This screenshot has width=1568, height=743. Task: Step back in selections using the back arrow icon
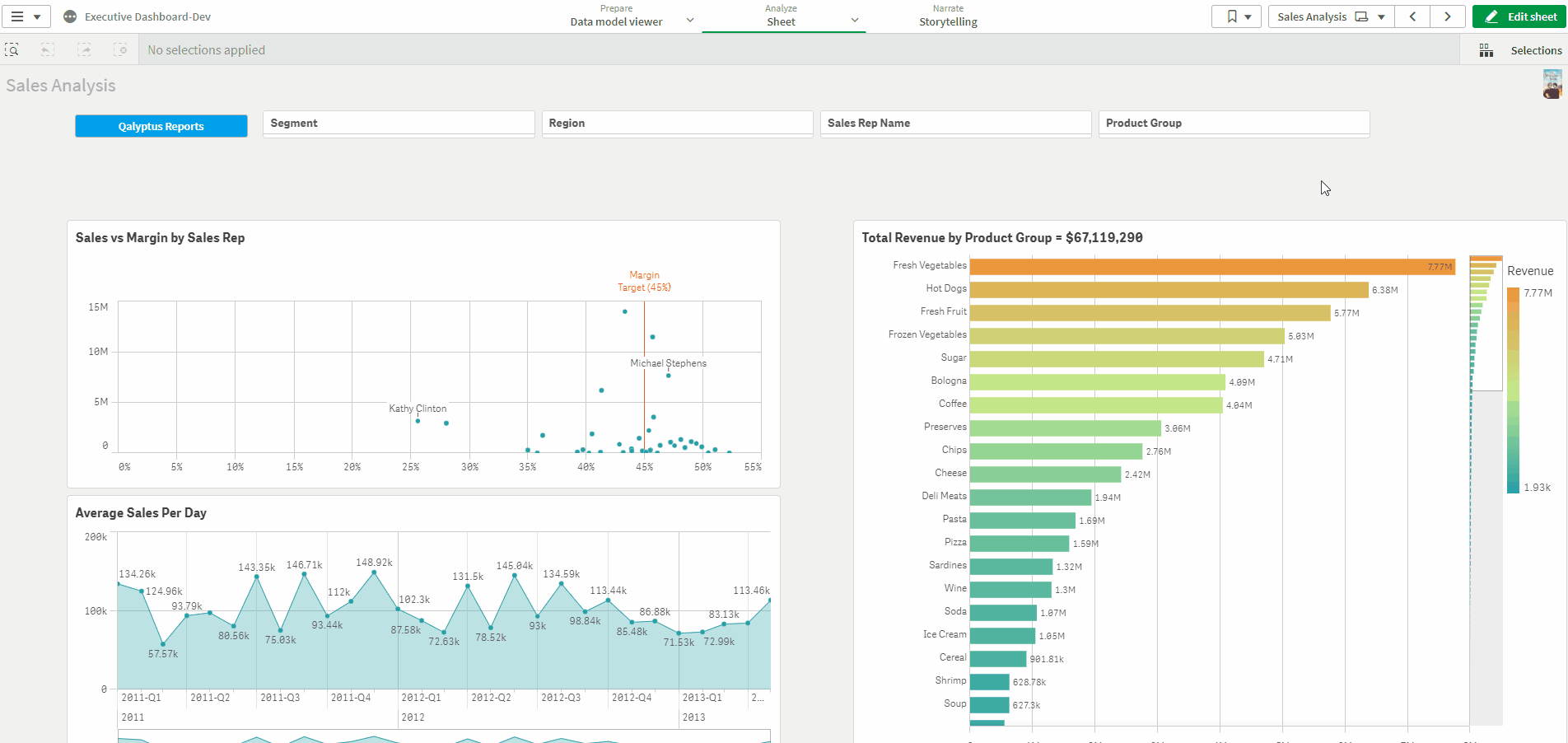48,49
